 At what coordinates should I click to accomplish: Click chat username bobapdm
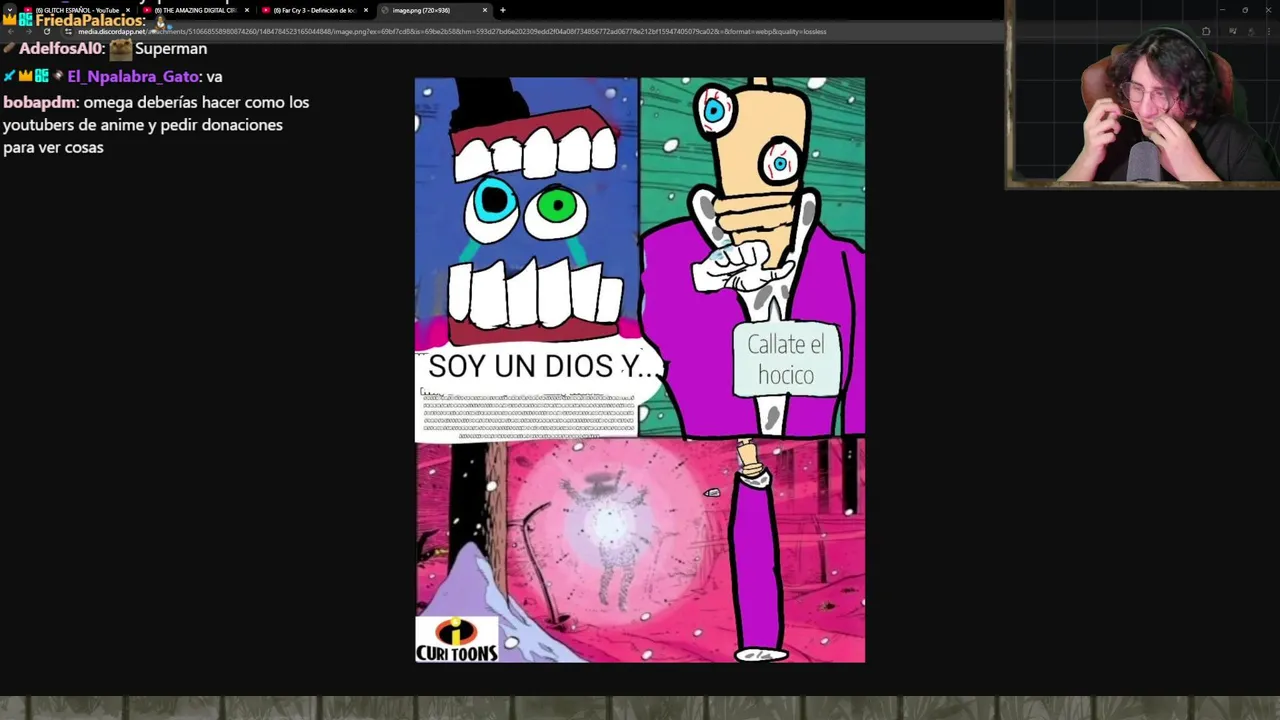tap(39, 102)
